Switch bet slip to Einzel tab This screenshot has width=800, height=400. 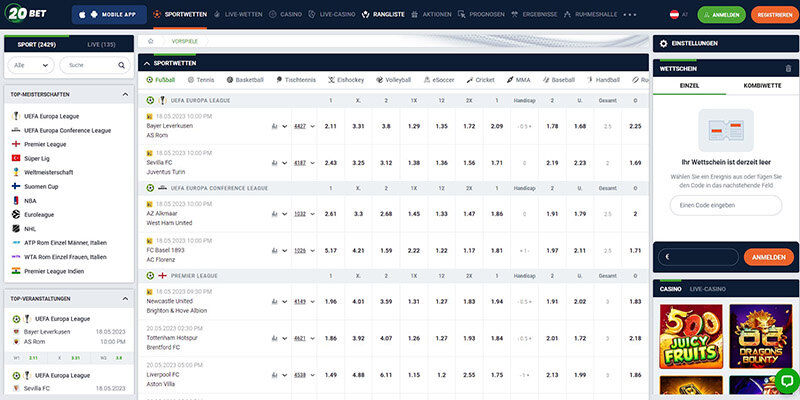(x=689, y=86)
